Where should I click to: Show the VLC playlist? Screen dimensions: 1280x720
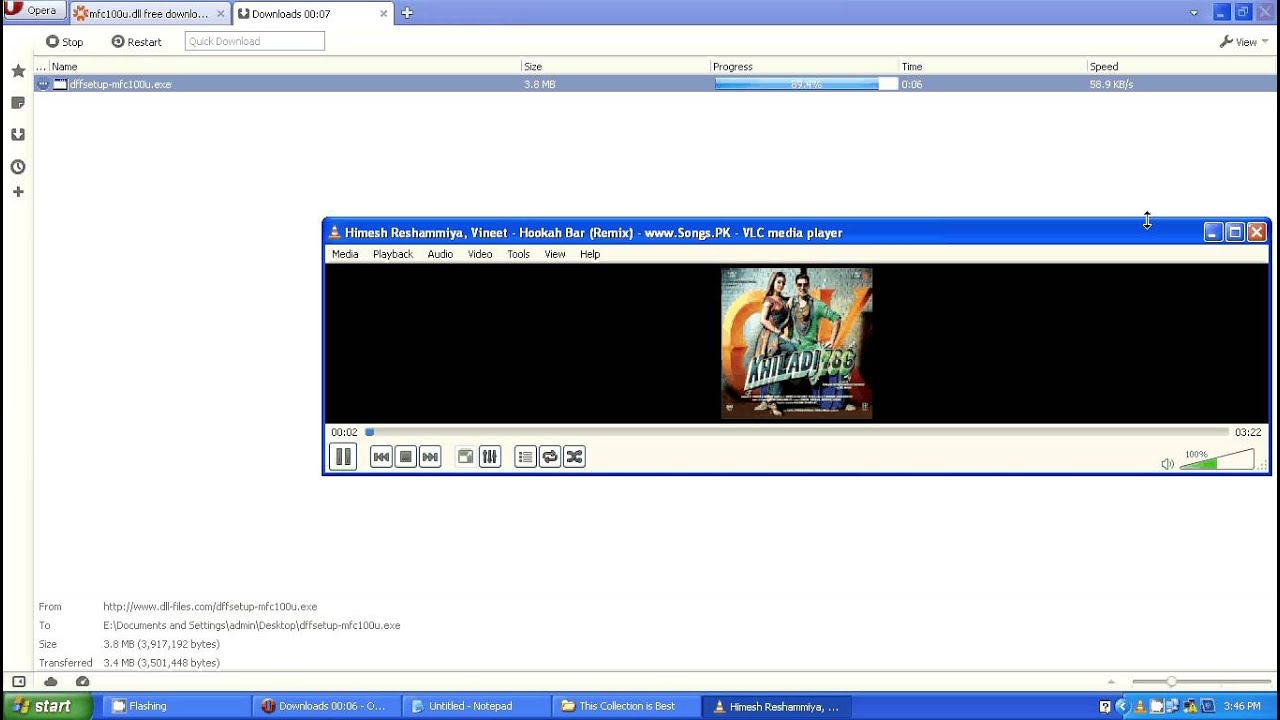click(x=525, y=457)
